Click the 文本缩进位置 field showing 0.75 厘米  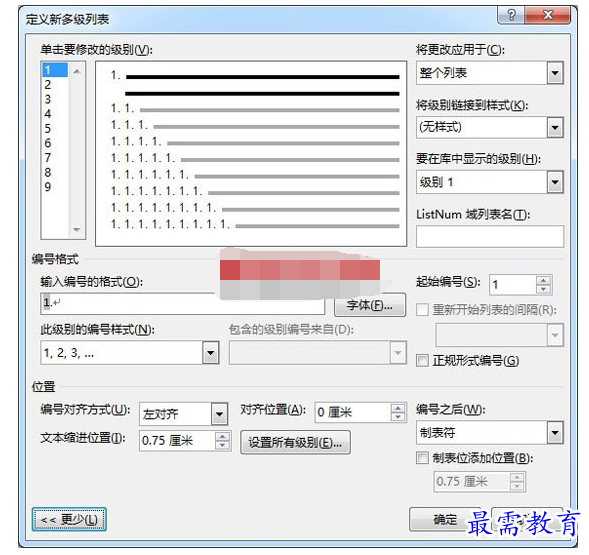[177, 441]
